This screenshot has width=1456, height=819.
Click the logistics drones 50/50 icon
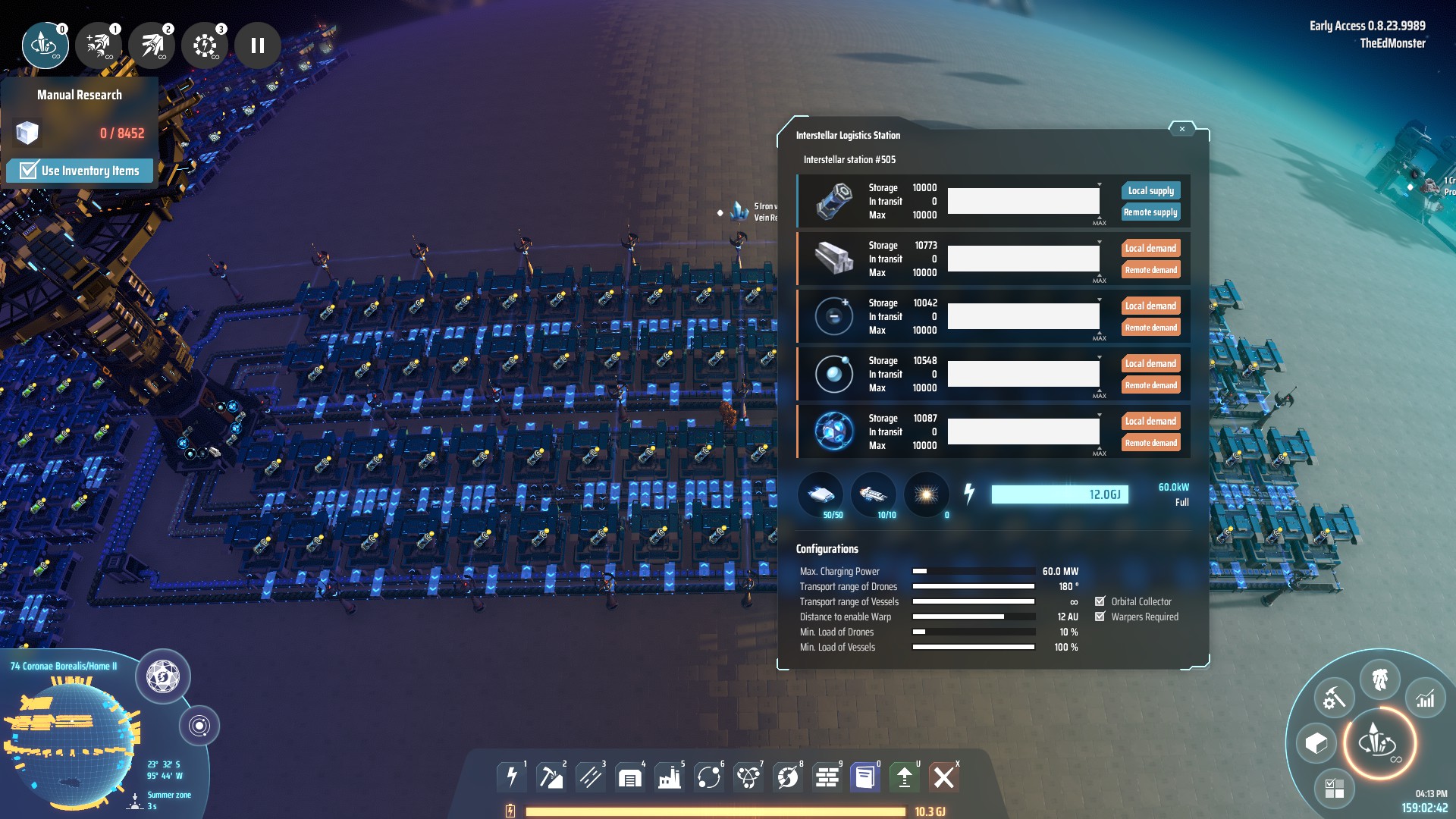pos(821,494)
